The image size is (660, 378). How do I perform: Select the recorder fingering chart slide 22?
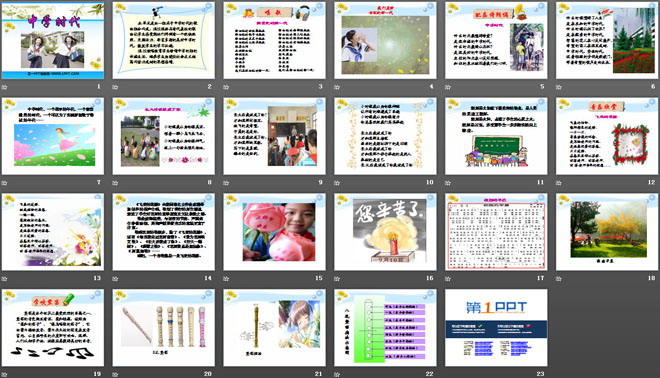point(385,327)
